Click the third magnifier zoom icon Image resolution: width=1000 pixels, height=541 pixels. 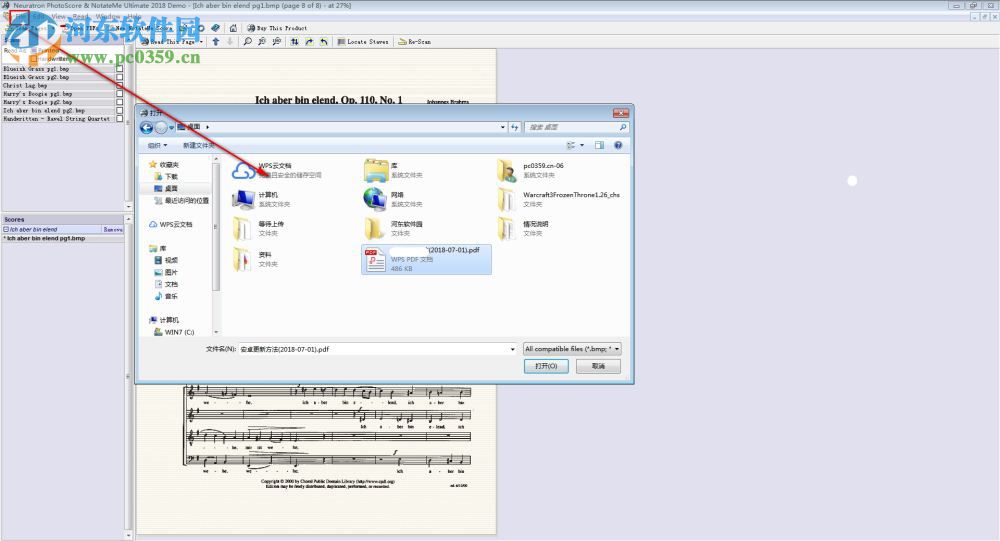pos(276,41)
